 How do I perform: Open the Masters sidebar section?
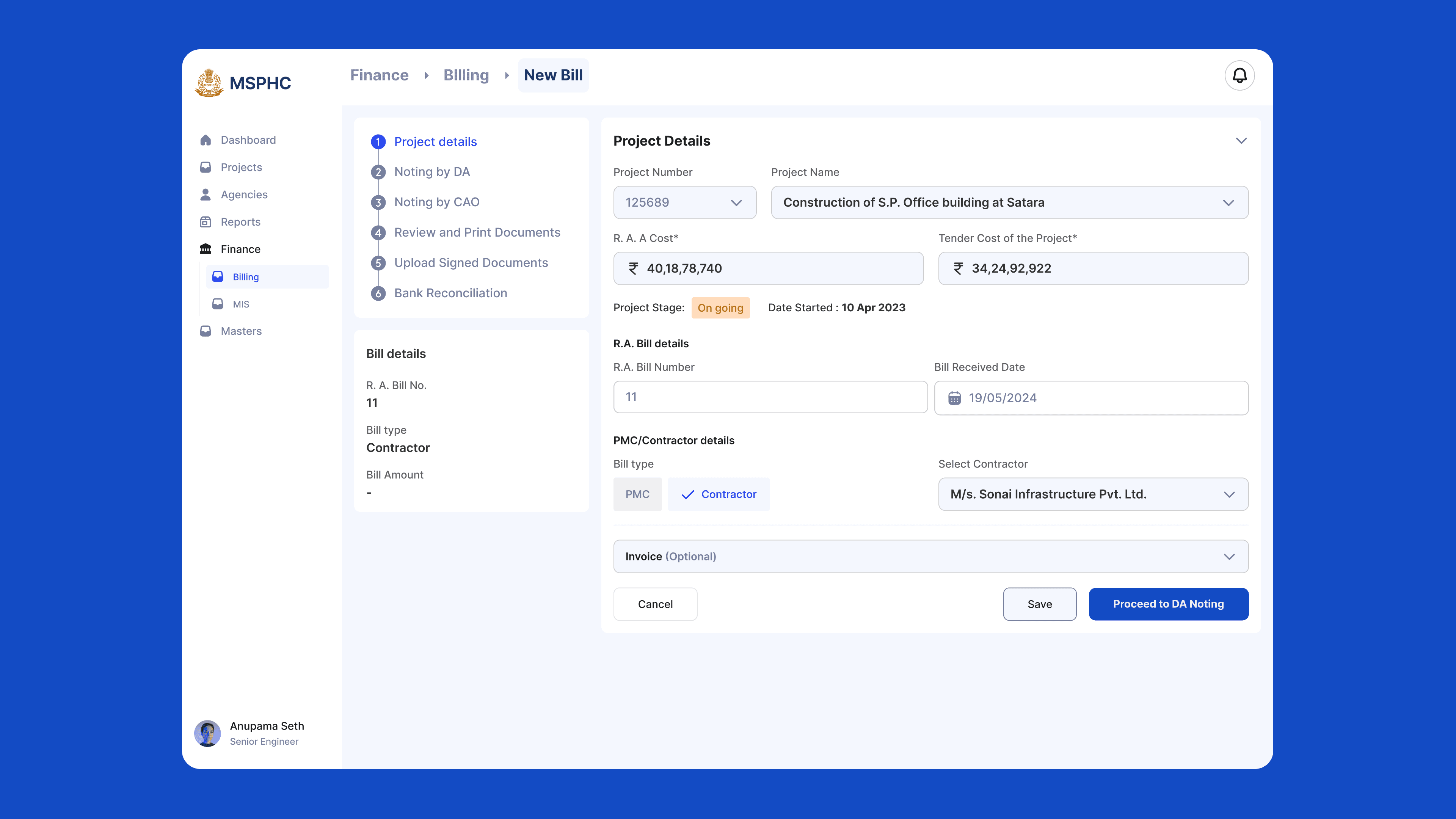(206, 331)
